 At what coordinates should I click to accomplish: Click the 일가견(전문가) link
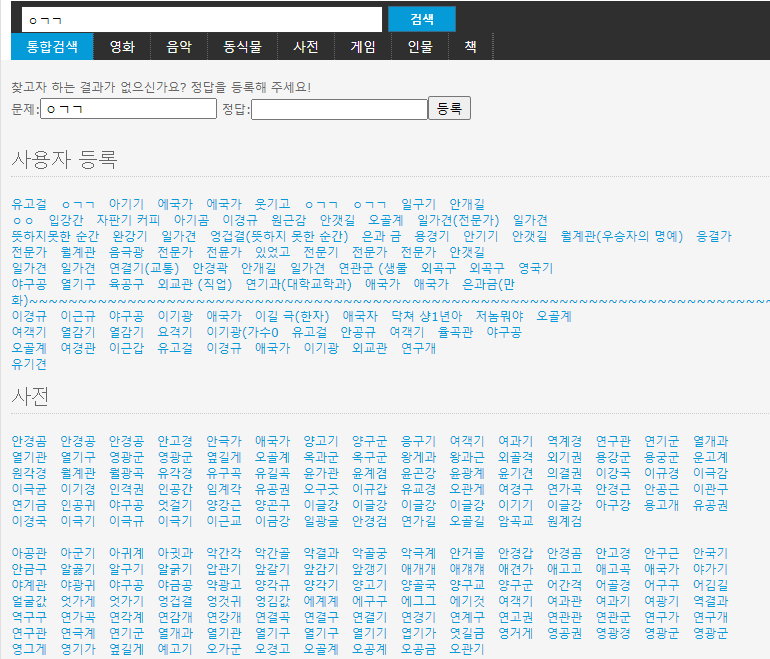pos(458,220)
